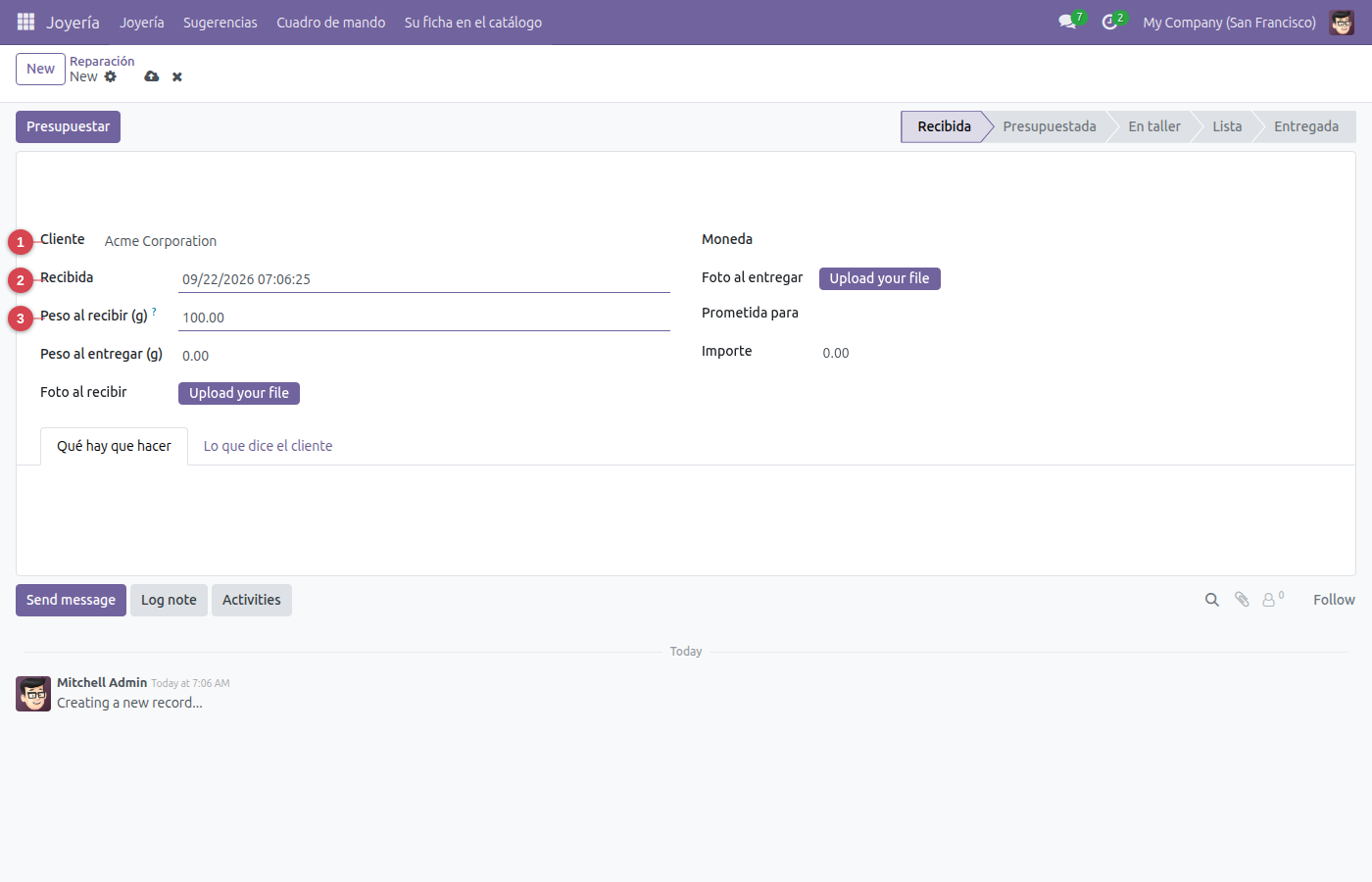Attach files with the paperclip icon
1372x882 pixels.
tap(1242, 600)
